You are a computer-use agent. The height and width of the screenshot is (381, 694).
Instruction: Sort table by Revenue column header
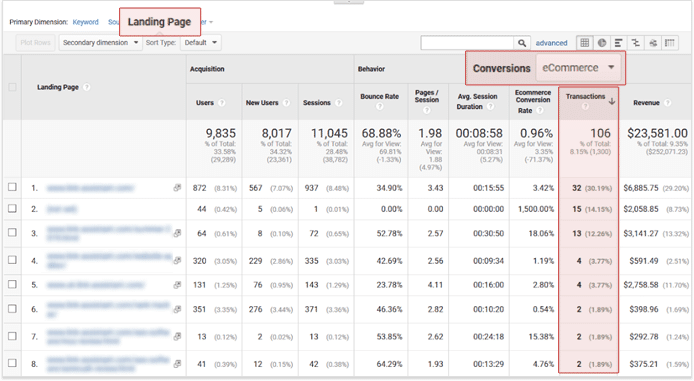click(x=646, y=103)
